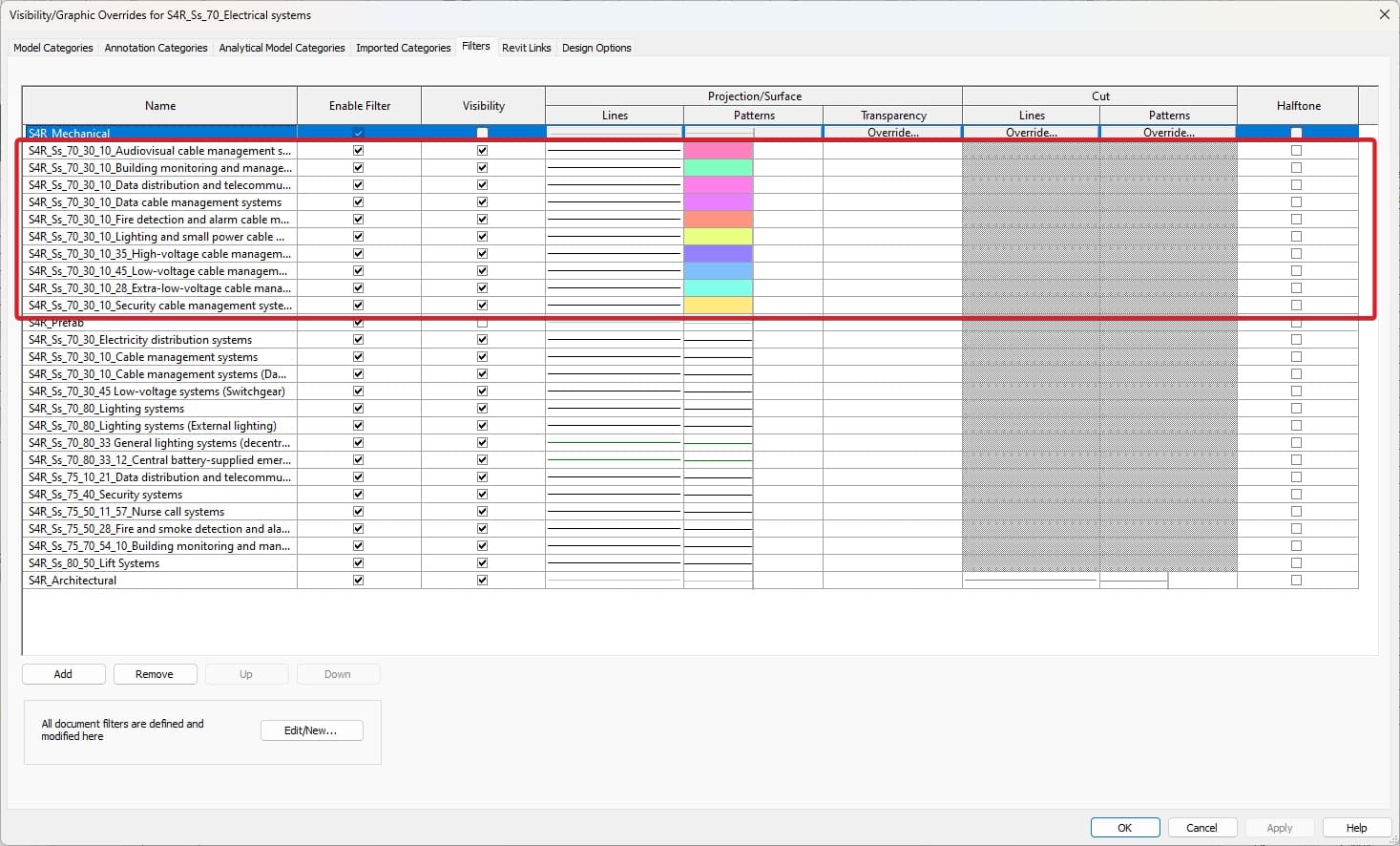Select the S4R_Architectural filter row

159,581
